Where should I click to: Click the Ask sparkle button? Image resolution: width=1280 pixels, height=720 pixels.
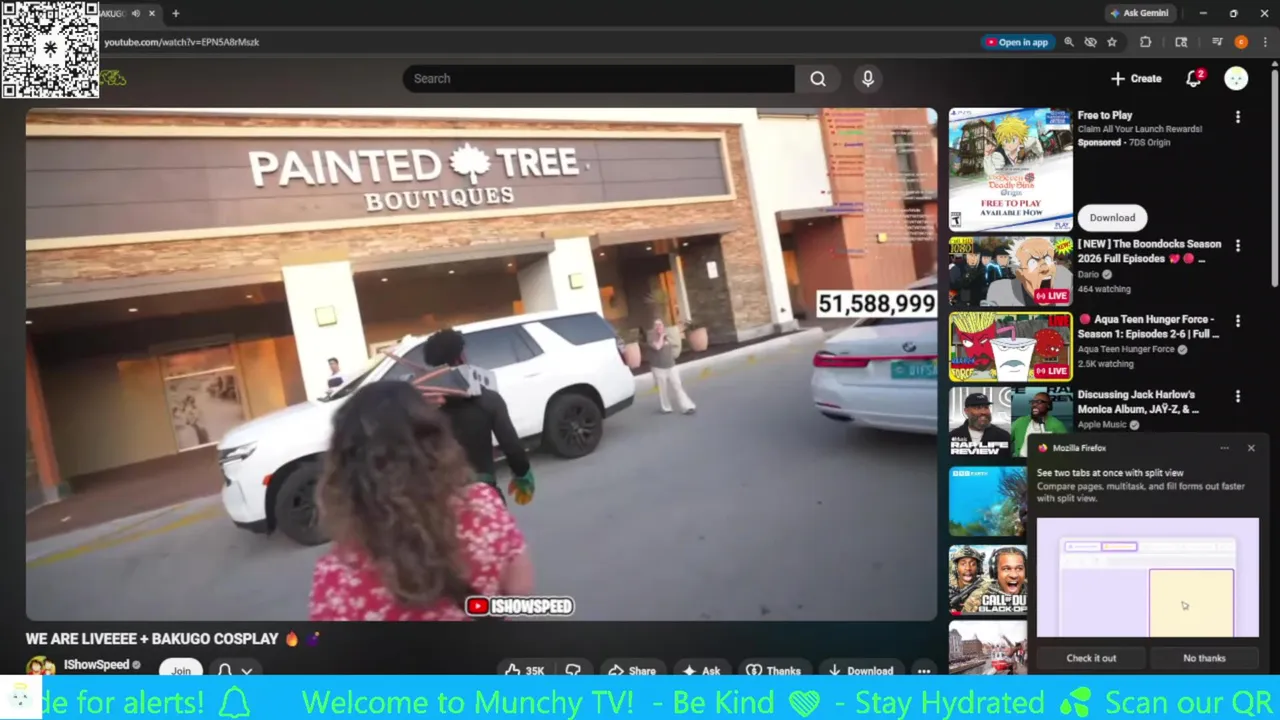[701, 670]
